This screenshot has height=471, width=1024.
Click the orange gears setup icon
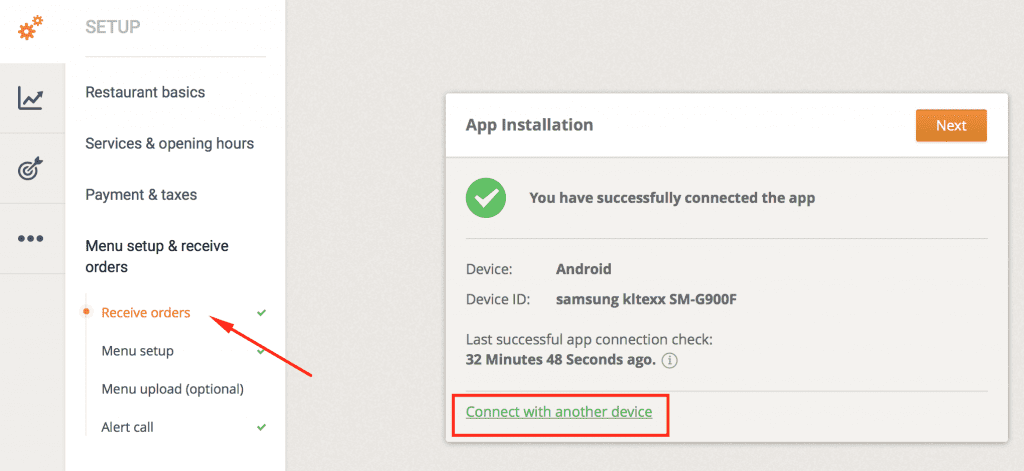coord(31,28)
